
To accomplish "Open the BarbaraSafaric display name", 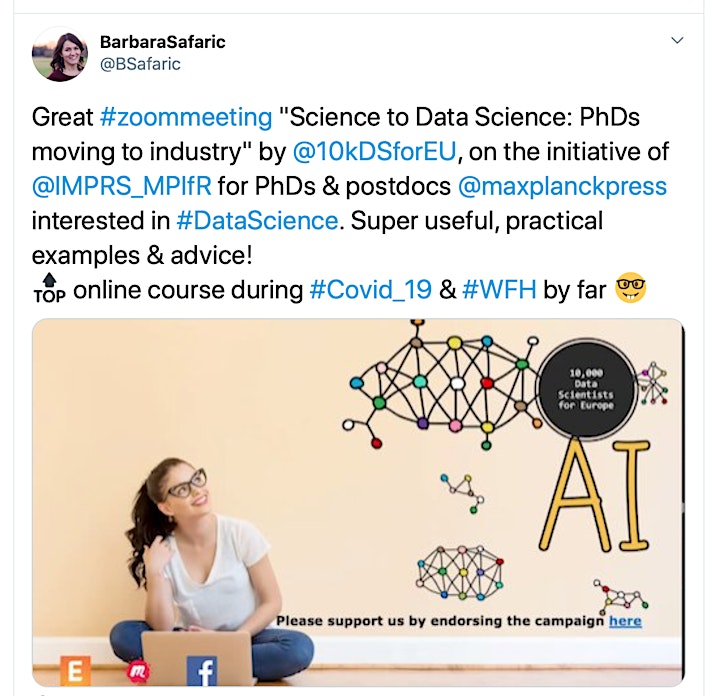I will tap(163, 42).
